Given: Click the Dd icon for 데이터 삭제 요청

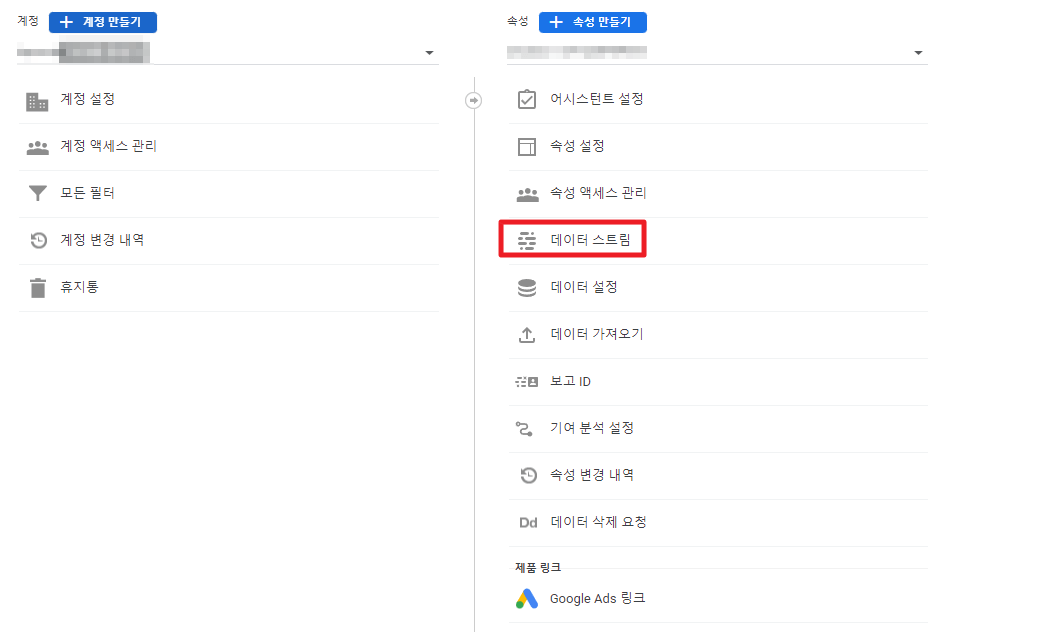Looking at the screenshot, I should [x=528, y=521].
